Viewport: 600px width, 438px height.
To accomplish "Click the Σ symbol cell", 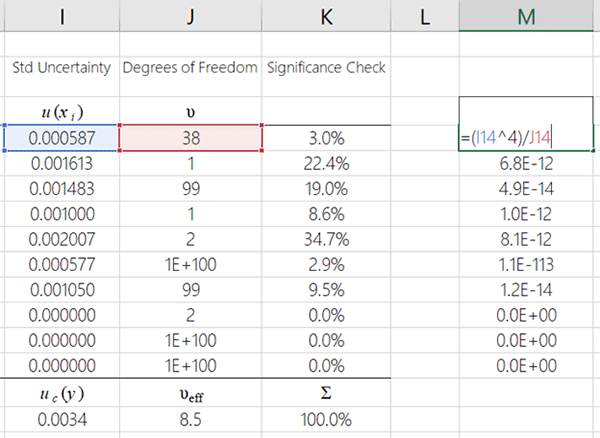I will [x=326, y=393].
